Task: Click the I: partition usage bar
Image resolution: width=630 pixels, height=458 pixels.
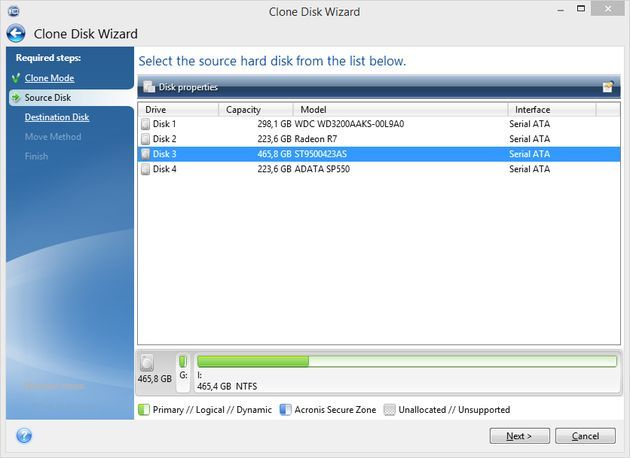Action: tap(407, 361)
